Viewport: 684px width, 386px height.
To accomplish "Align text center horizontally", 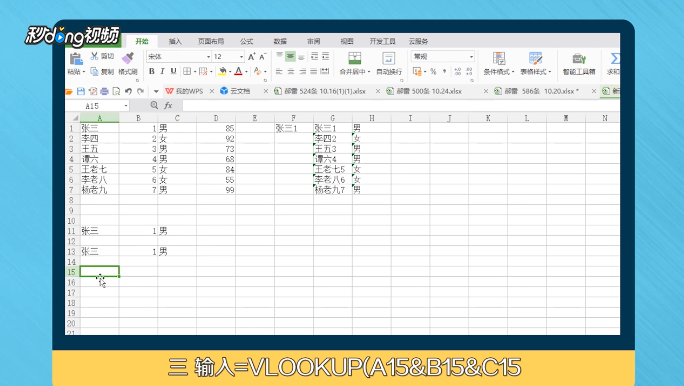I will pyautogui.click(x=291, y=71).
